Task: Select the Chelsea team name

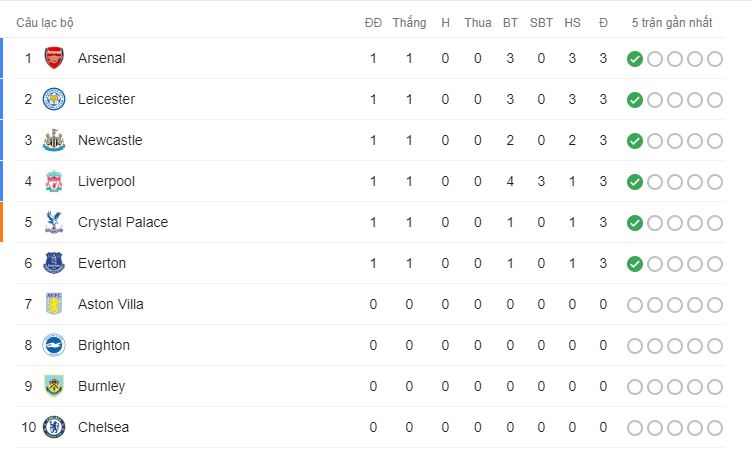Action: 104,427
